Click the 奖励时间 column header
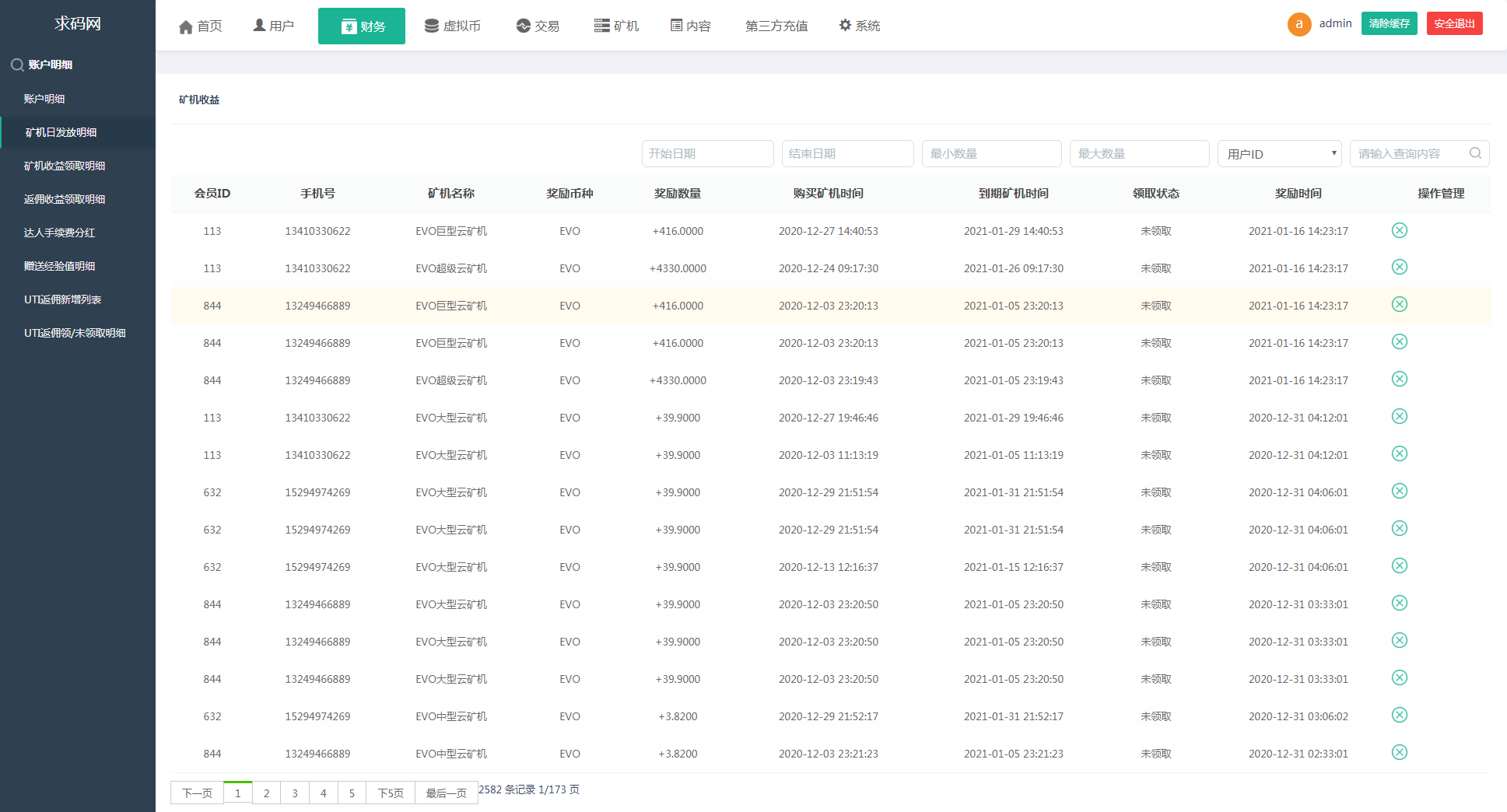The height and width of the screenshot is (812, 1507). tap(1298, 194)
